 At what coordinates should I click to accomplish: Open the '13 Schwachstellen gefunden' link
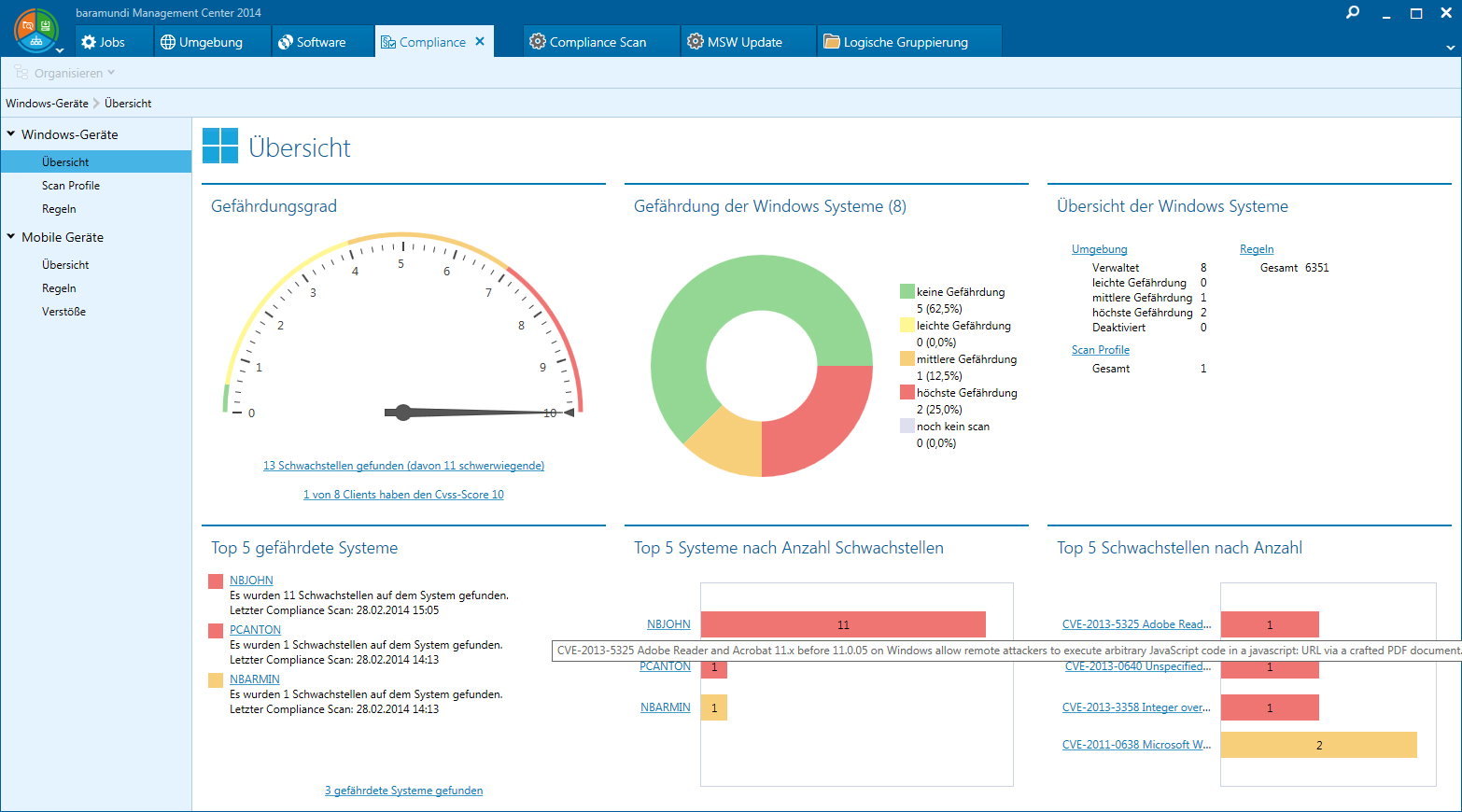(403, 466)
